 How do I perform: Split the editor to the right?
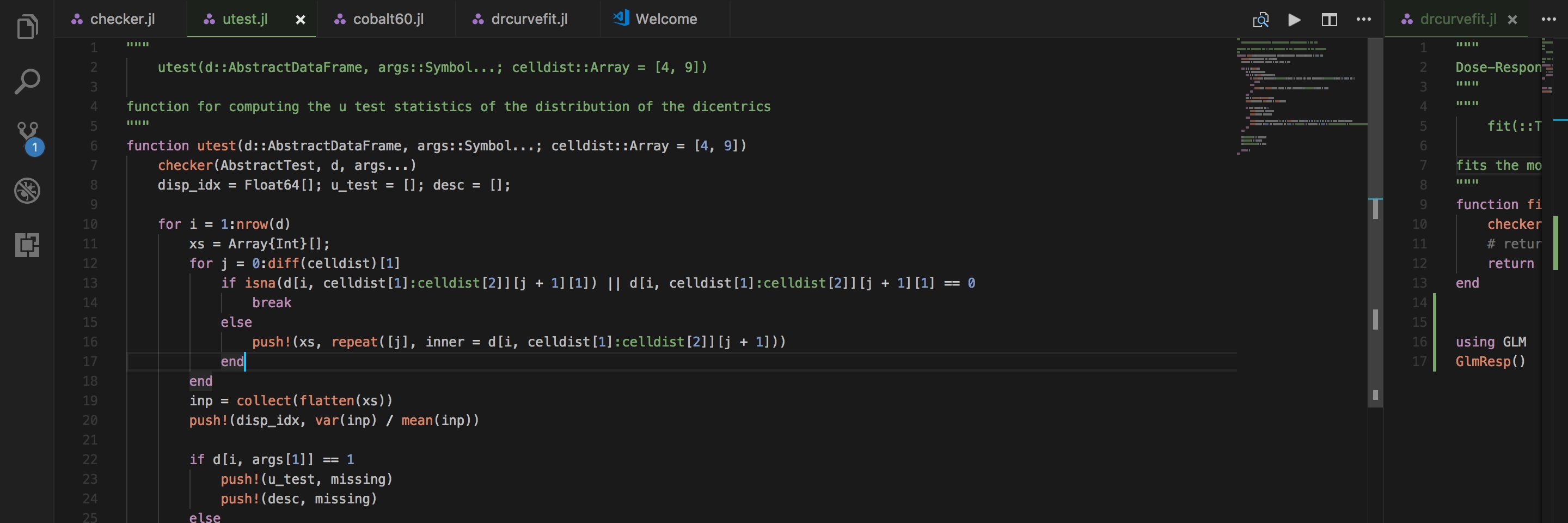(x=1330, y=20)
